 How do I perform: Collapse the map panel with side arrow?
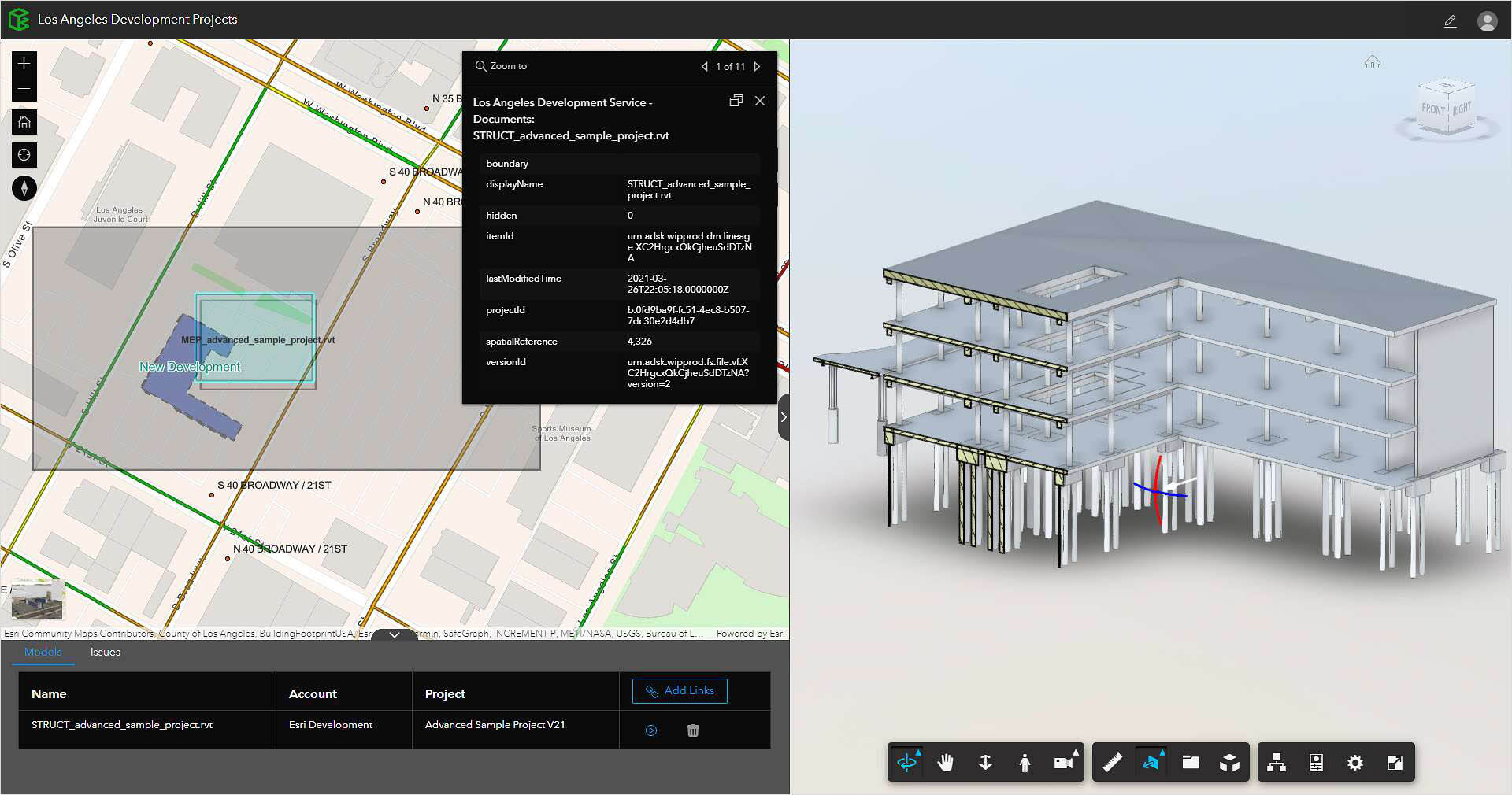(x=783, y=417)
